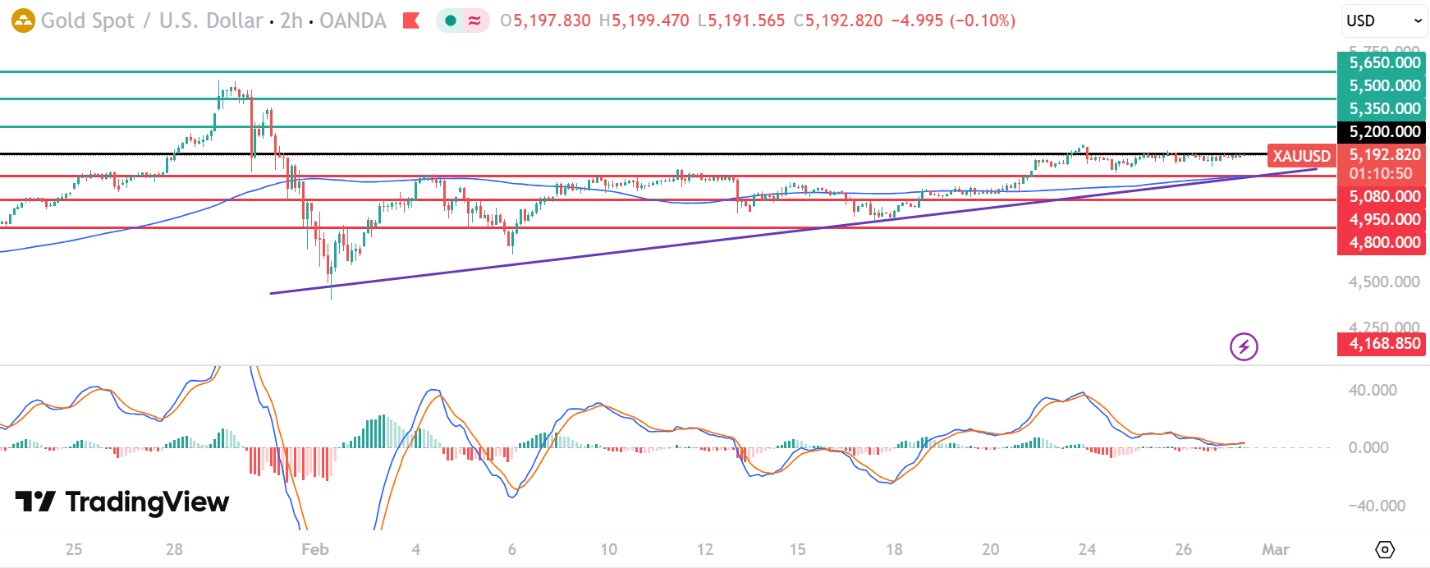Open chart settings hexagon icon
The image size is (1430, 568).
pos(1385,549)
